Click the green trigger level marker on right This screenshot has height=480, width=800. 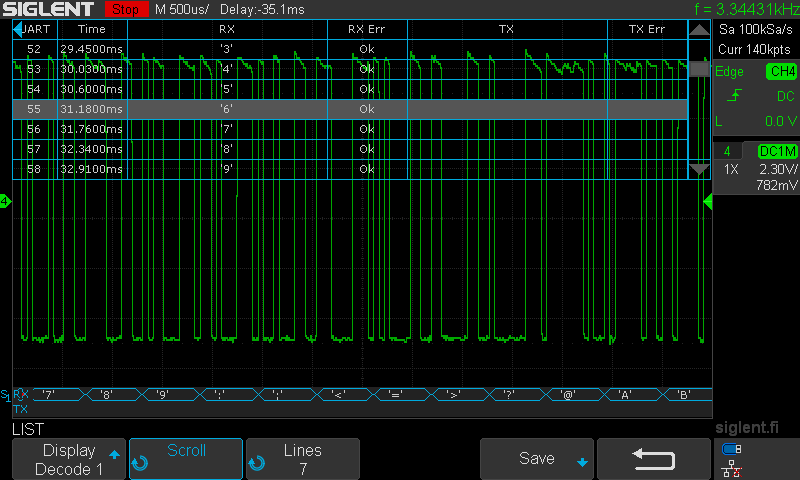point(708,201)
